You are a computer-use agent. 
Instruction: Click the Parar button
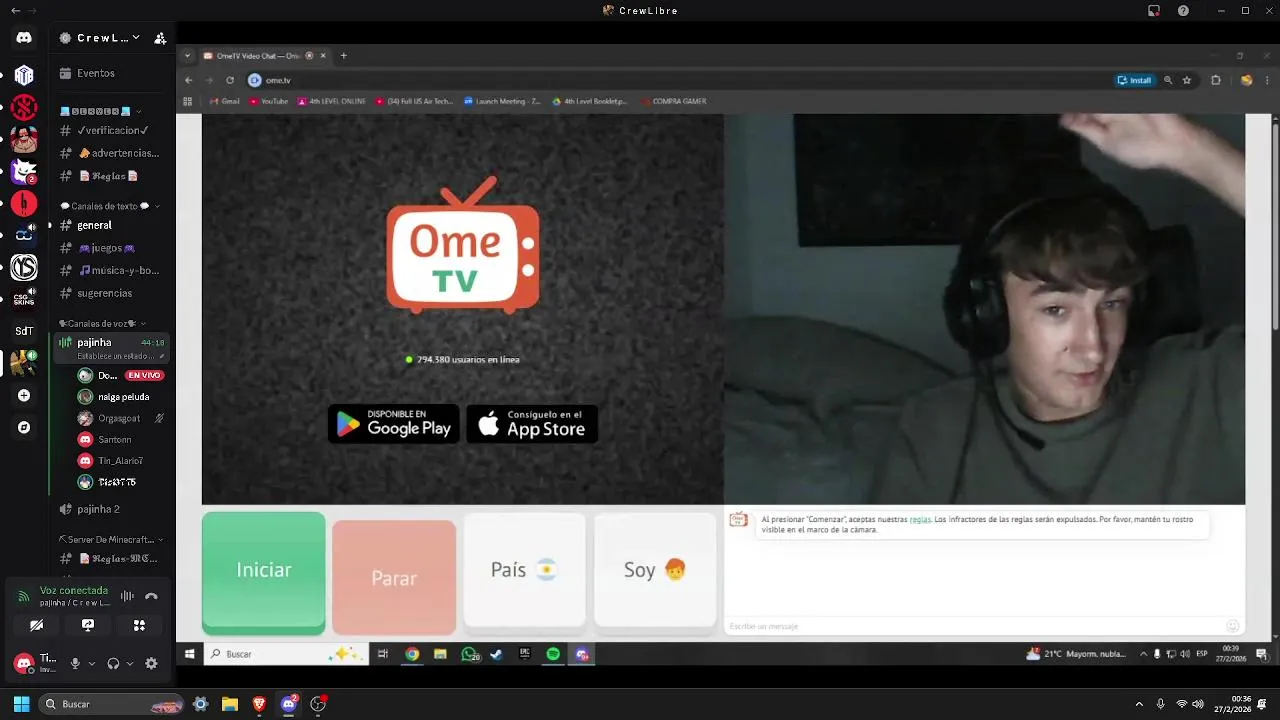pyautogui.click(x=394, y=578)
